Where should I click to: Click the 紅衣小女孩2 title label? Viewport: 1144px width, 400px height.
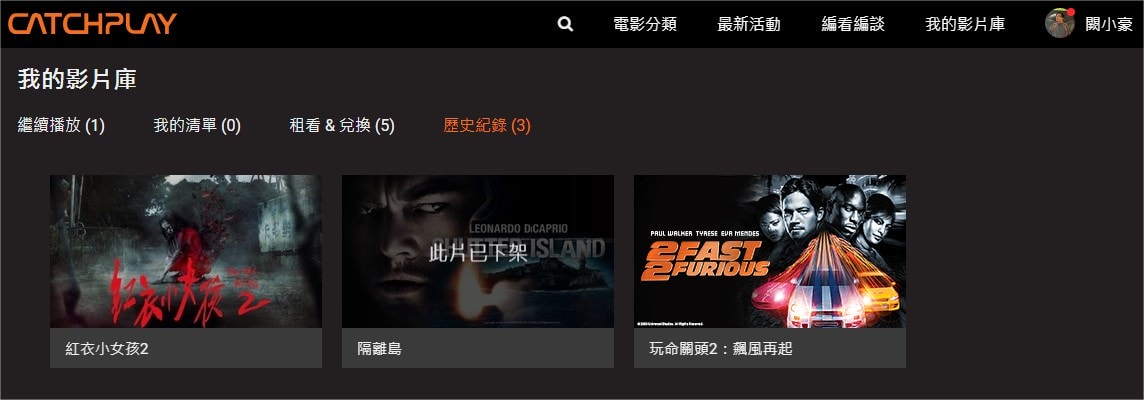(107, 349)
